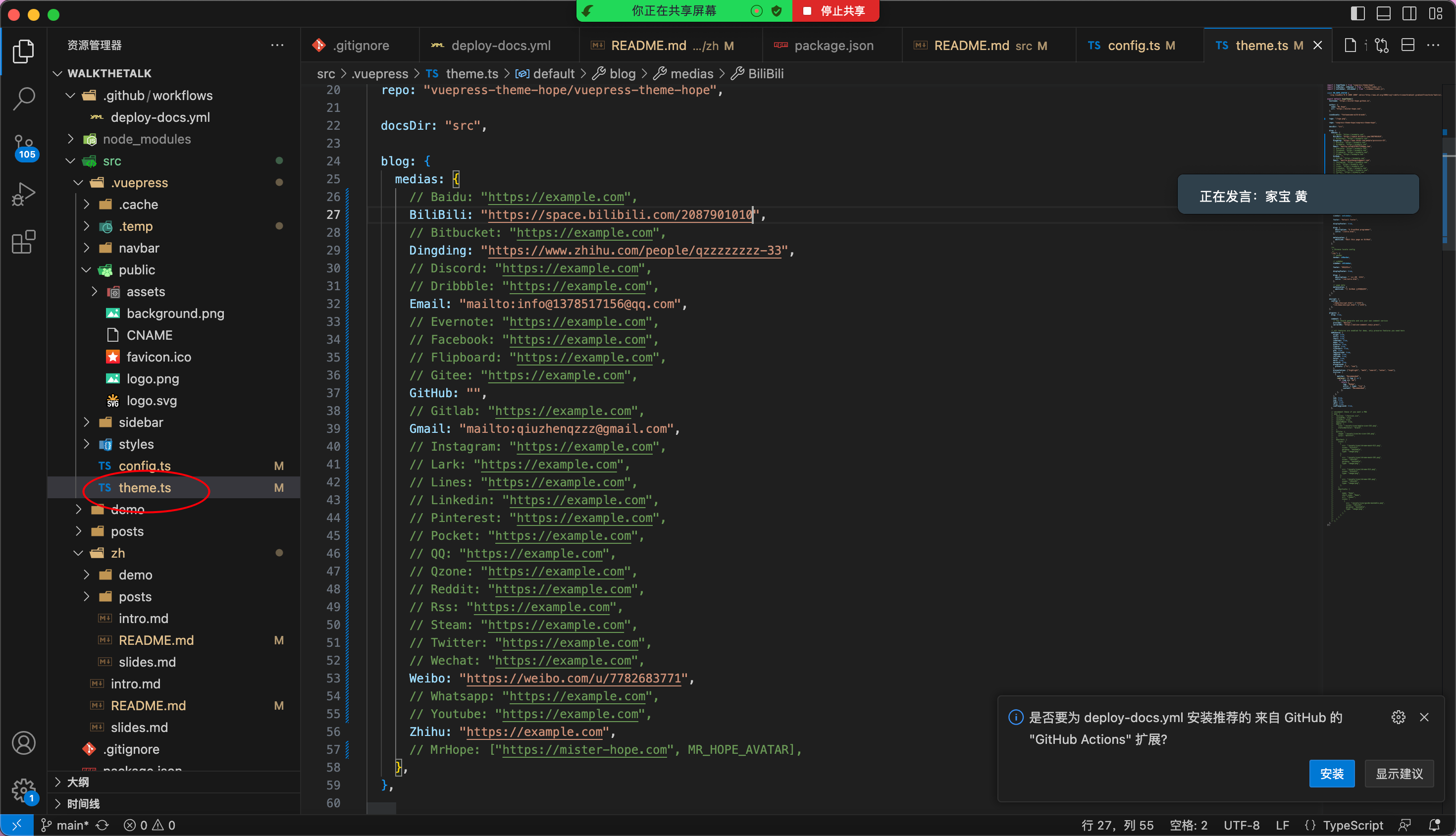This screenshot has width=1456, height=836.
Task: Click the explorer more actions ellipsis
Action: coord(277,45)
